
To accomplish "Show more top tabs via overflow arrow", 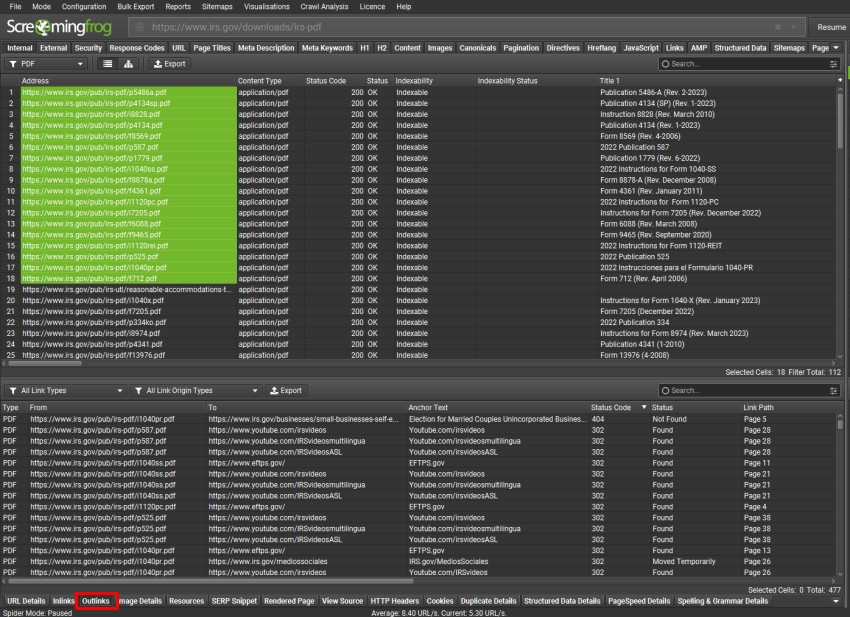I will pyautogui.click(x=836, y=48).
